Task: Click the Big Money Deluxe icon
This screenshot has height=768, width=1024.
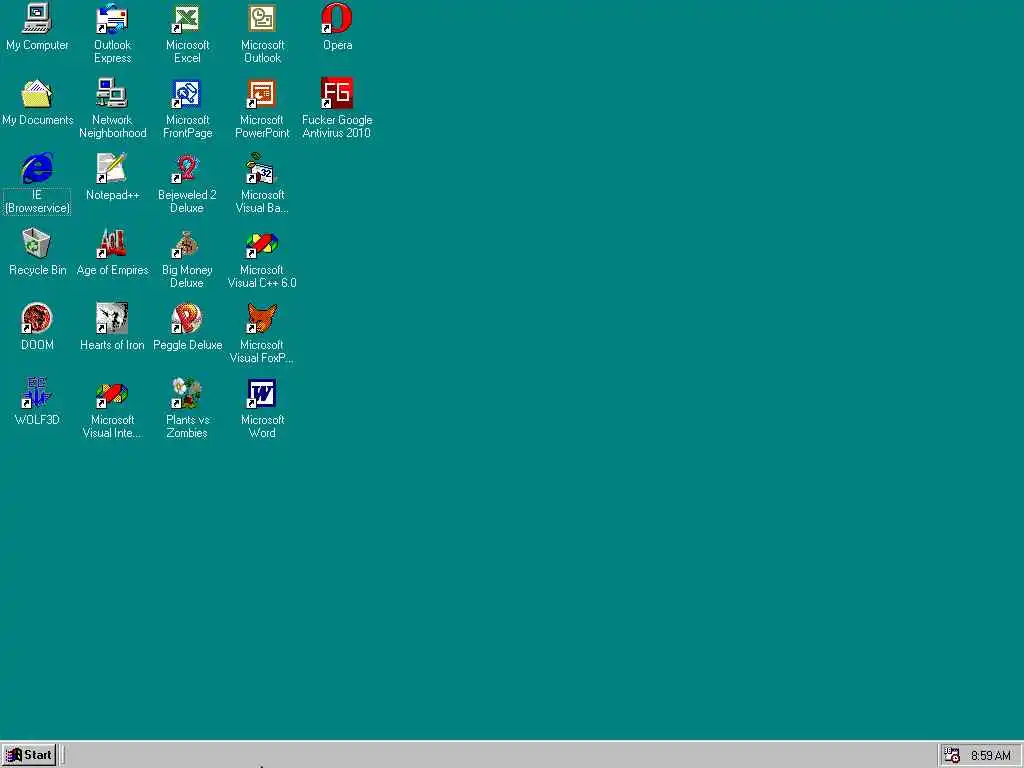Action: [x=187, y=244]
